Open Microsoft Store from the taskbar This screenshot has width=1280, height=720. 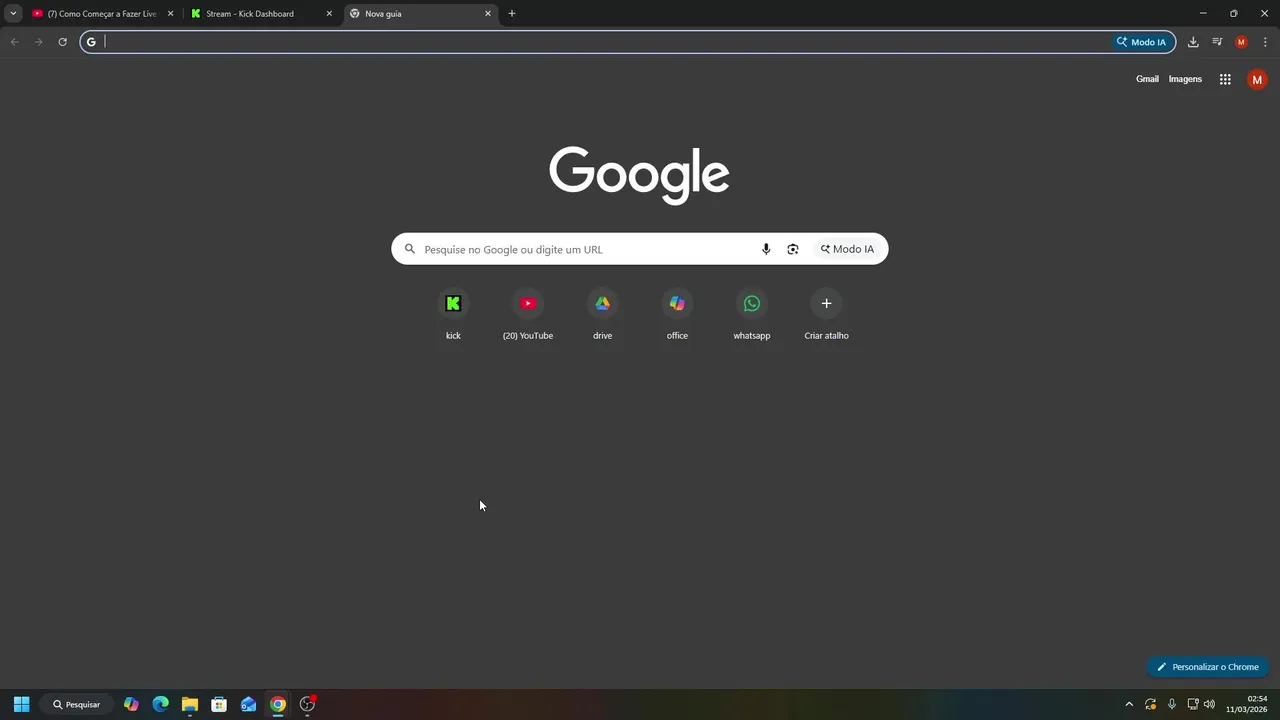pyautogui.click(x=219, y=704)
